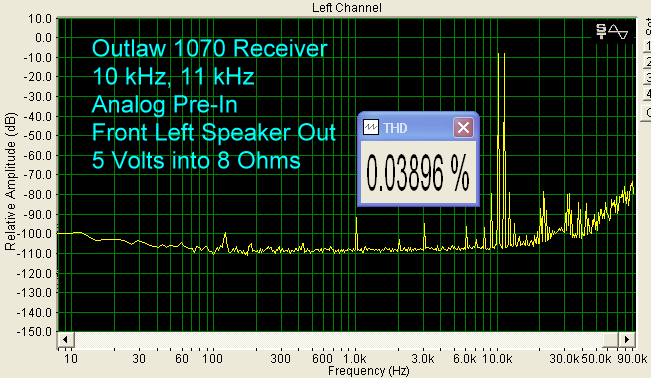Click the partially visible C button at right
The image size is (651, 378).
coord(647,113)
